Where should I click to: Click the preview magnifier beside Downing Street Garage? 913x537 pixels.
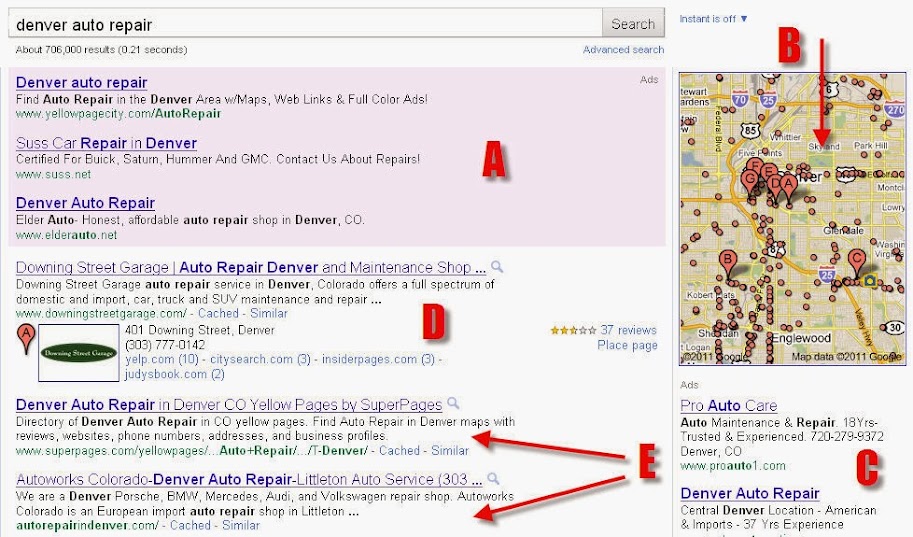[x=497, y=267]
